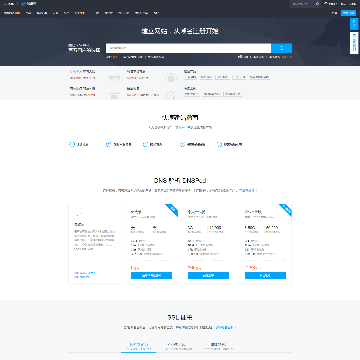Click the fourth circular feature icon in the features row
Screen dimensions: 360x360
click(x=182, y=144)
